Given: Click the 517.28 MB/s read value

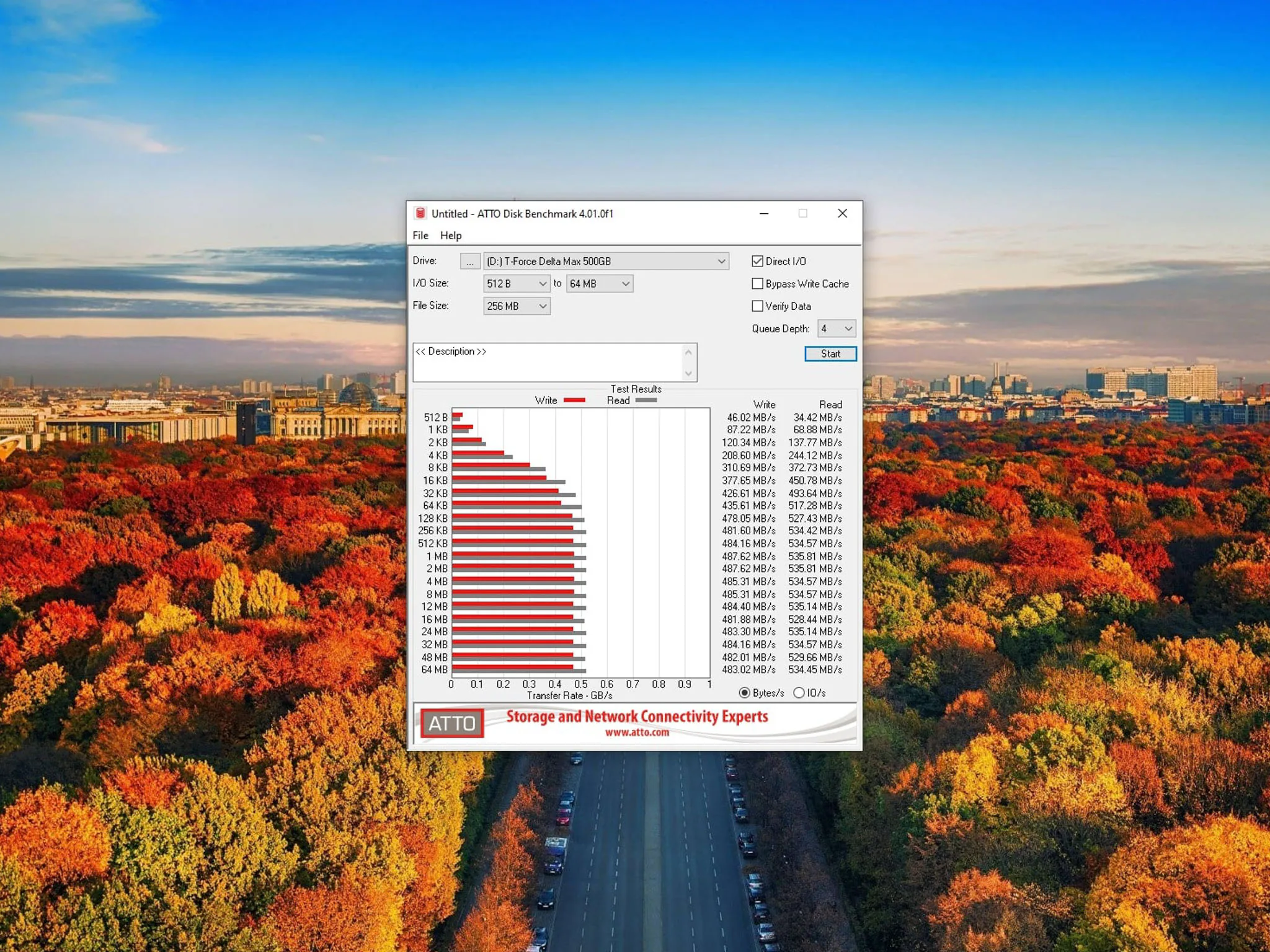Looking at the screenshot, I should pyautogui.click(x=815, y=506).
